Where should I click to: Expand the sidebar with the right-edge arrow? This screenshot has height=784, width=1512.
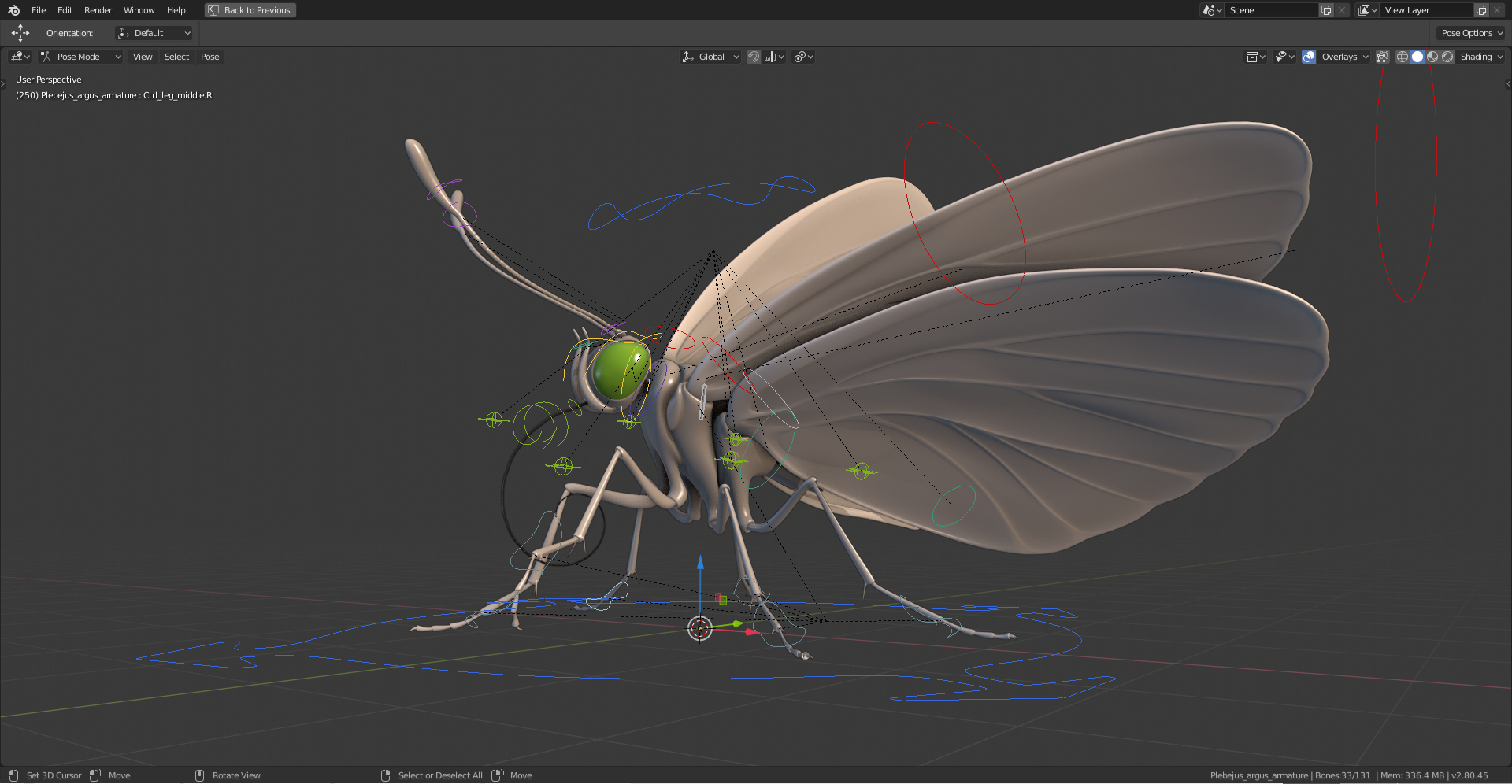pos(1508,83)
